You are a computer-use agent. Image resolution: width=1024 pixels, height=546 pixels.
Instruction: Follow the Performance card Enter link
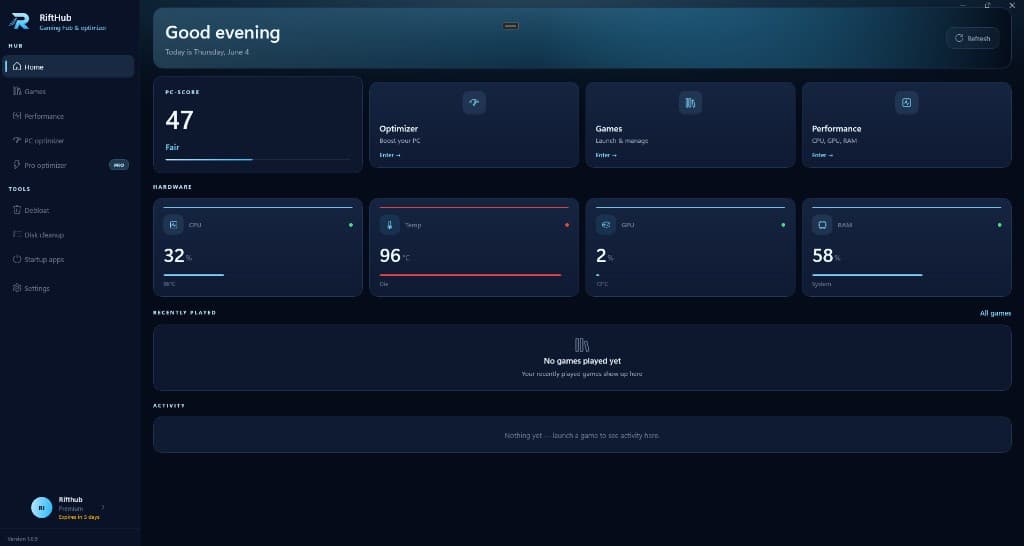[822, 155]
